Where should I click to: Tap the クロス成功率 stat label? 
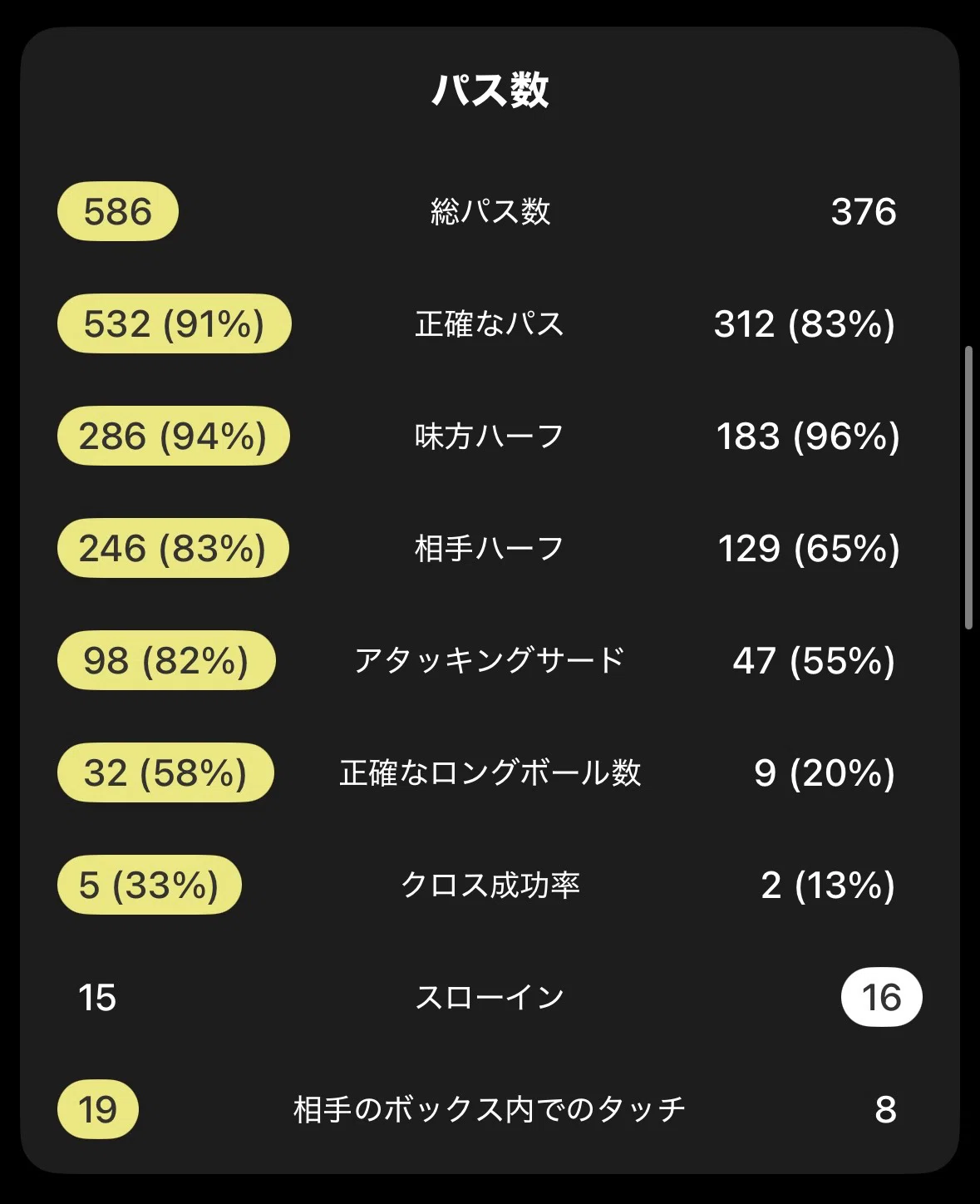click(490, 885)
